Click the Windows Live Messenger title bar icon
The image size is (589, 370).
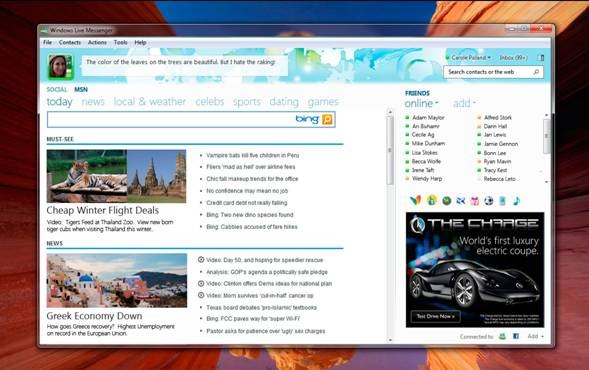click(44, 30)
